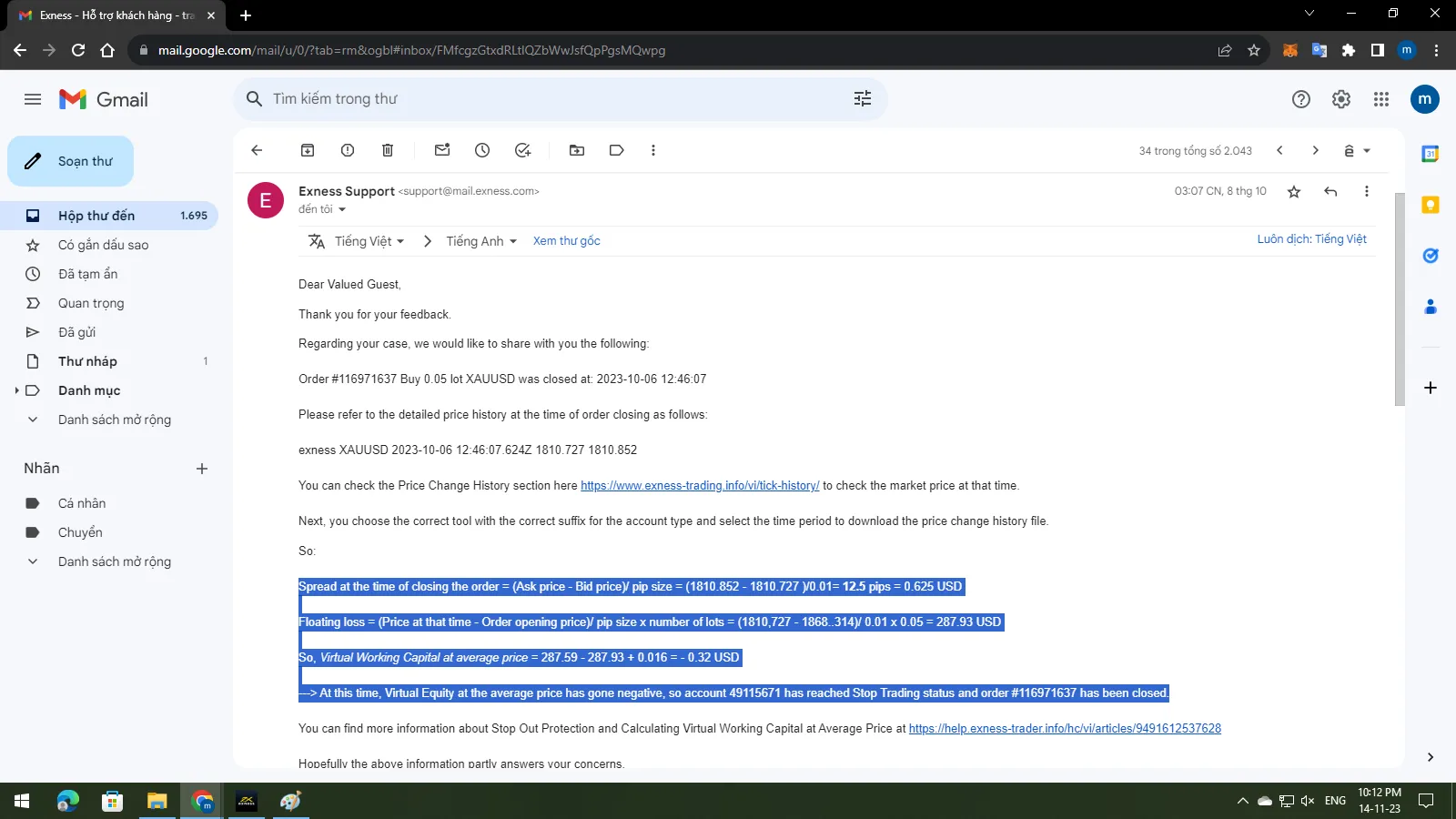
Task: Star the Exness Support email
Action: pyautogui.click(x=1294, y=191)
